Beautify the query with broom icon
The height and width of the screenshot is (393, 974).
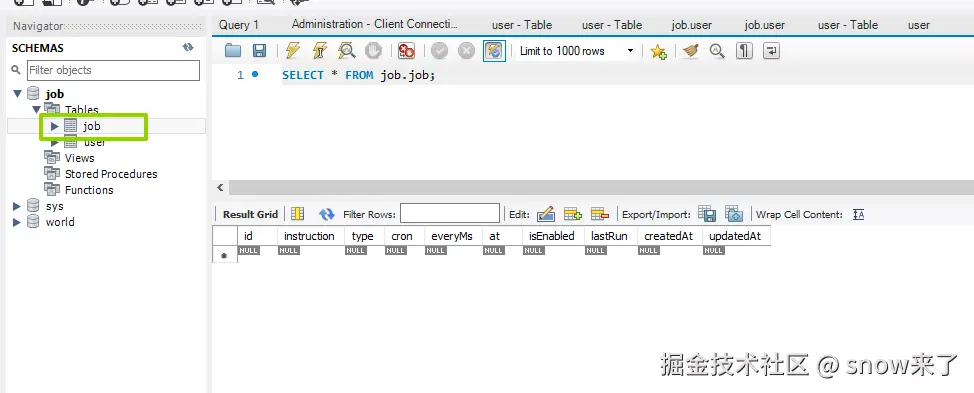[690, 51]
